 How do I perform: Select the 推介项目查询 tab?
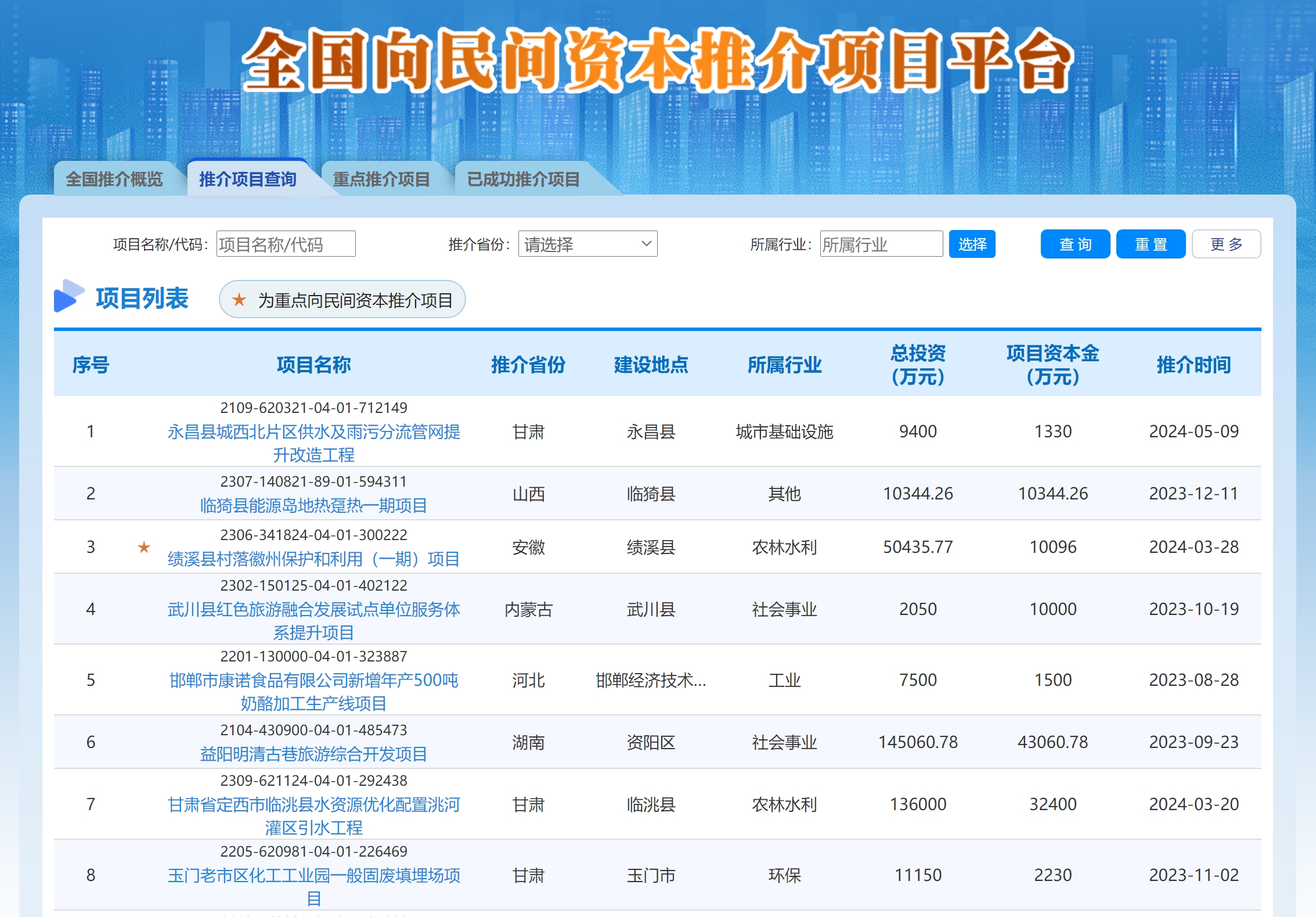[x=247, y=179]
